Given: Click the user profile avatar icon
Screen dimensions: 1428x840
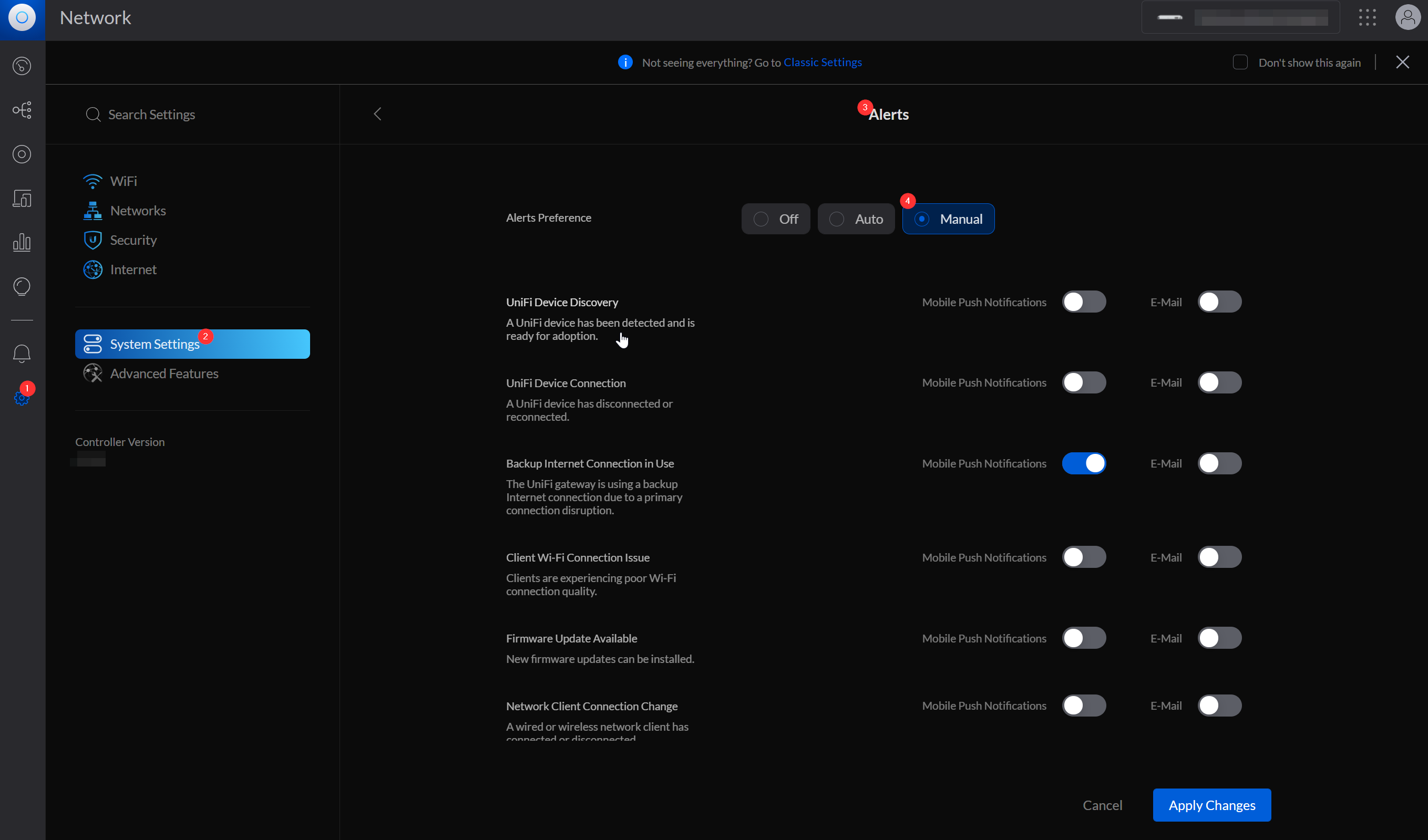Looking at the screenshot, I should click(x=1408, y=17).
